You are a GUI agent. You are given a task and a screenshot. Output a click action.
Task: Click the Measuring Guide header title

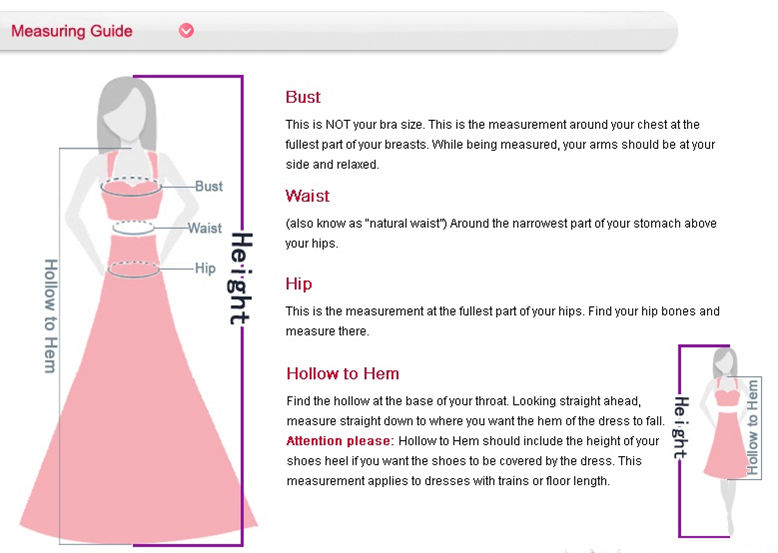(72, 31)
